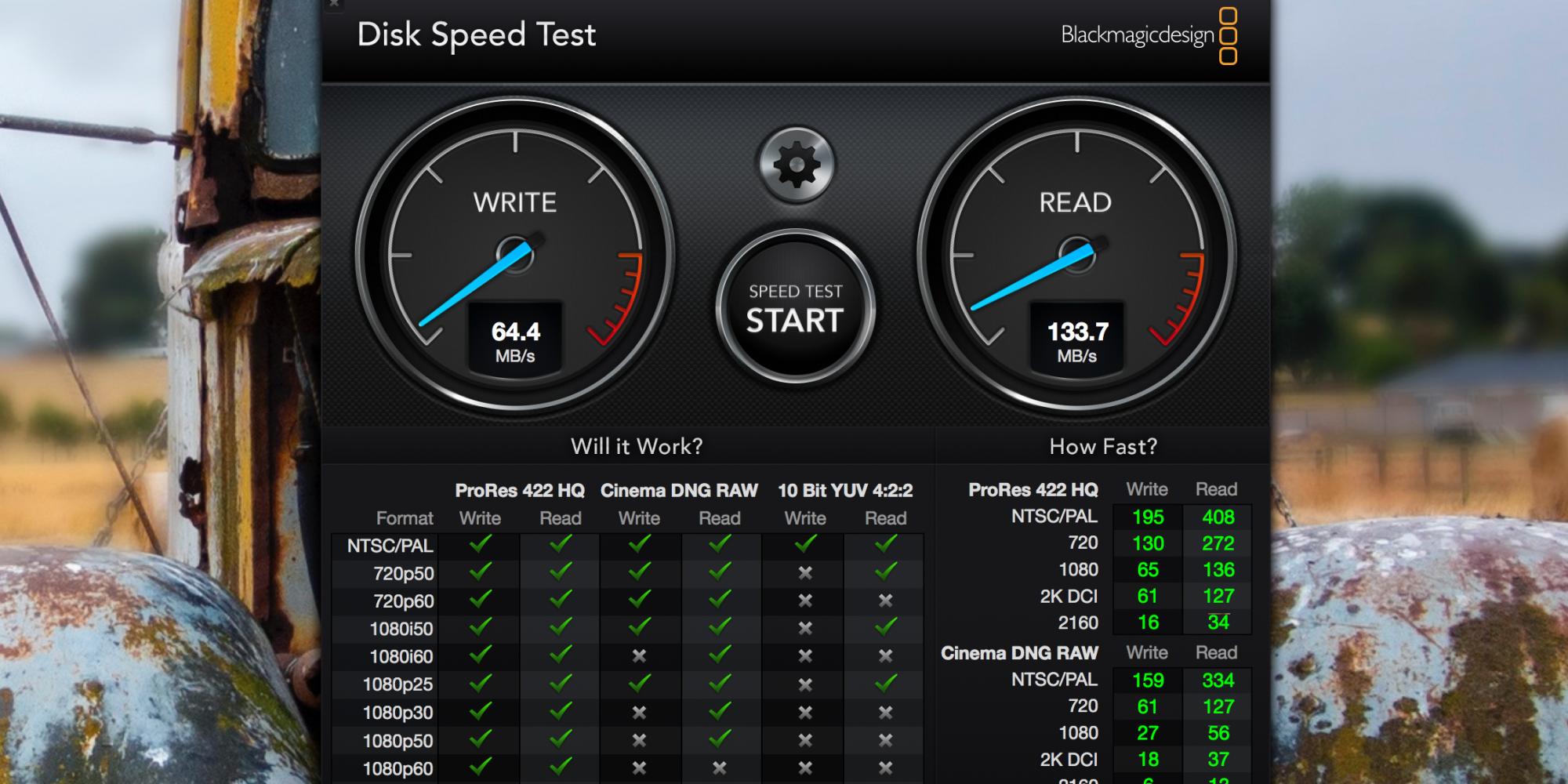Click the ProRes 422 HQ column header in Will it Work
This screenshot has width=1568, height=784.
point(520,491)
